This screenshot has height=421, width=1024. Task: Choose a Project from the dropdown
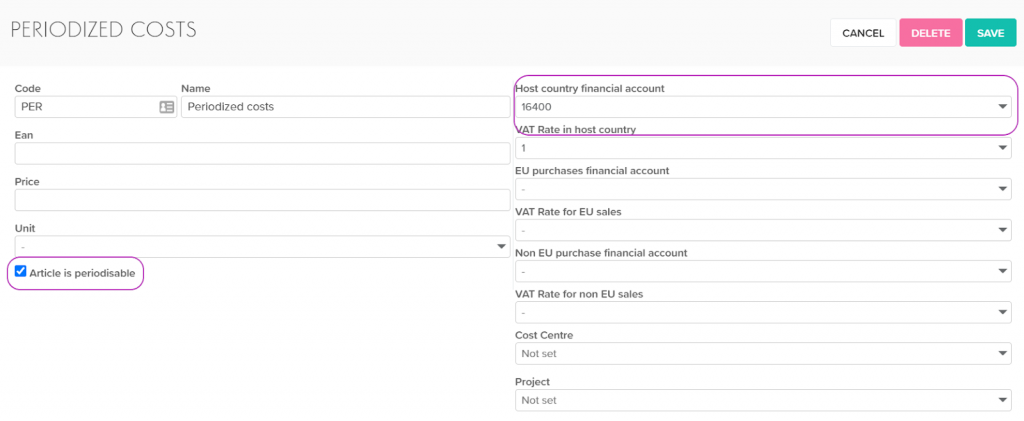[x=764, y=400]
